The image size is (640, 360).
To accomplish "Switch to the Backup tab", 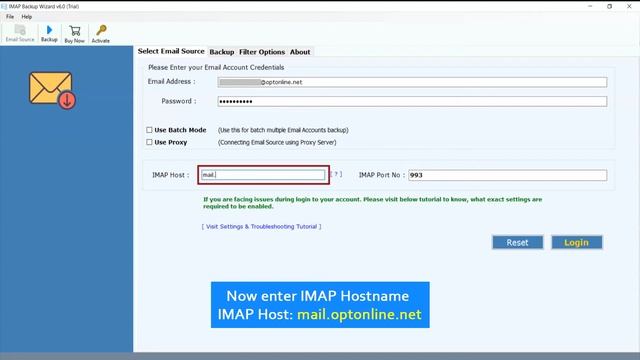I will (222, 52).
